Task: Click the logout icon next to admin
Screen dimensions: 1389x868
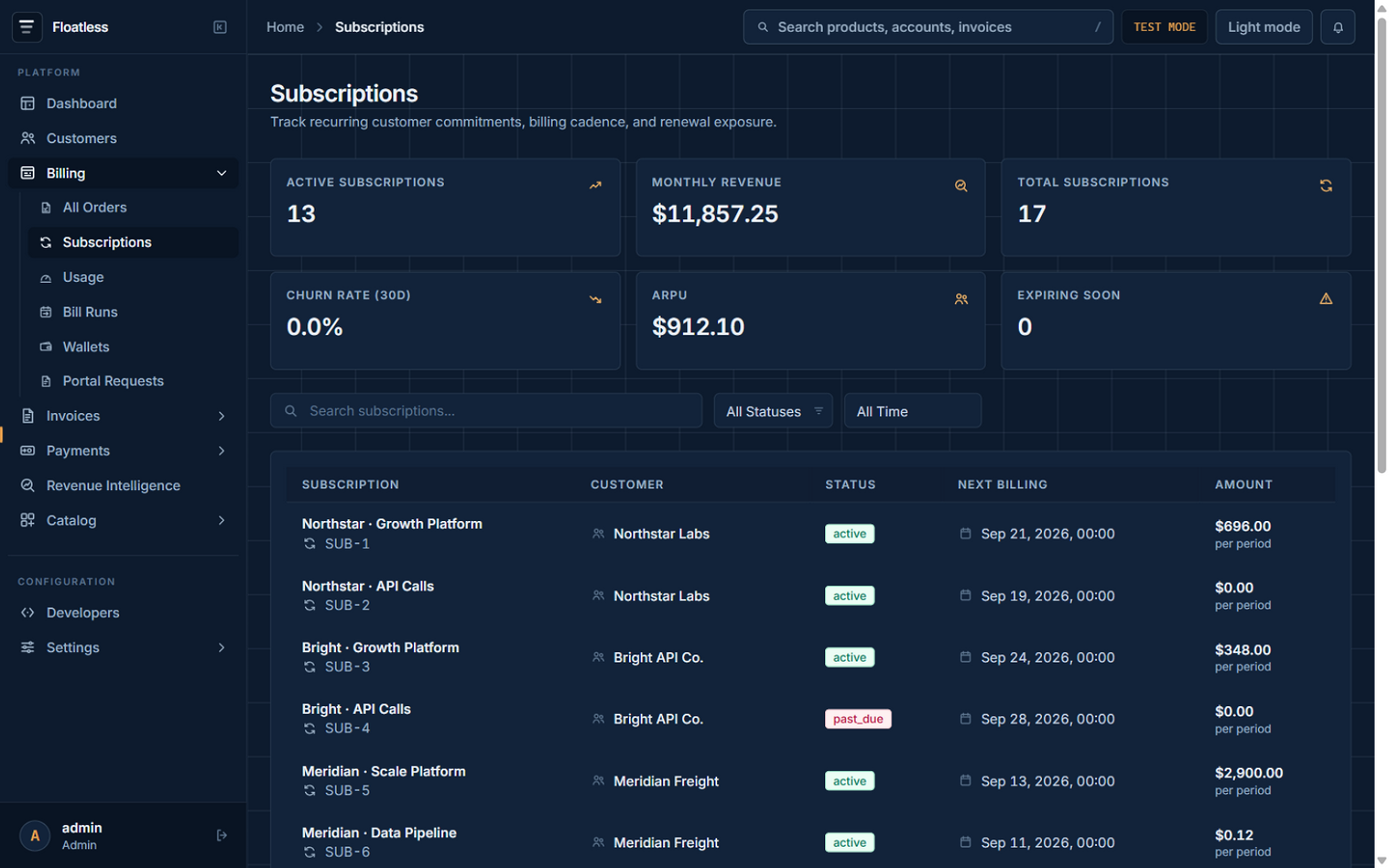Action: tap(221, 835)
